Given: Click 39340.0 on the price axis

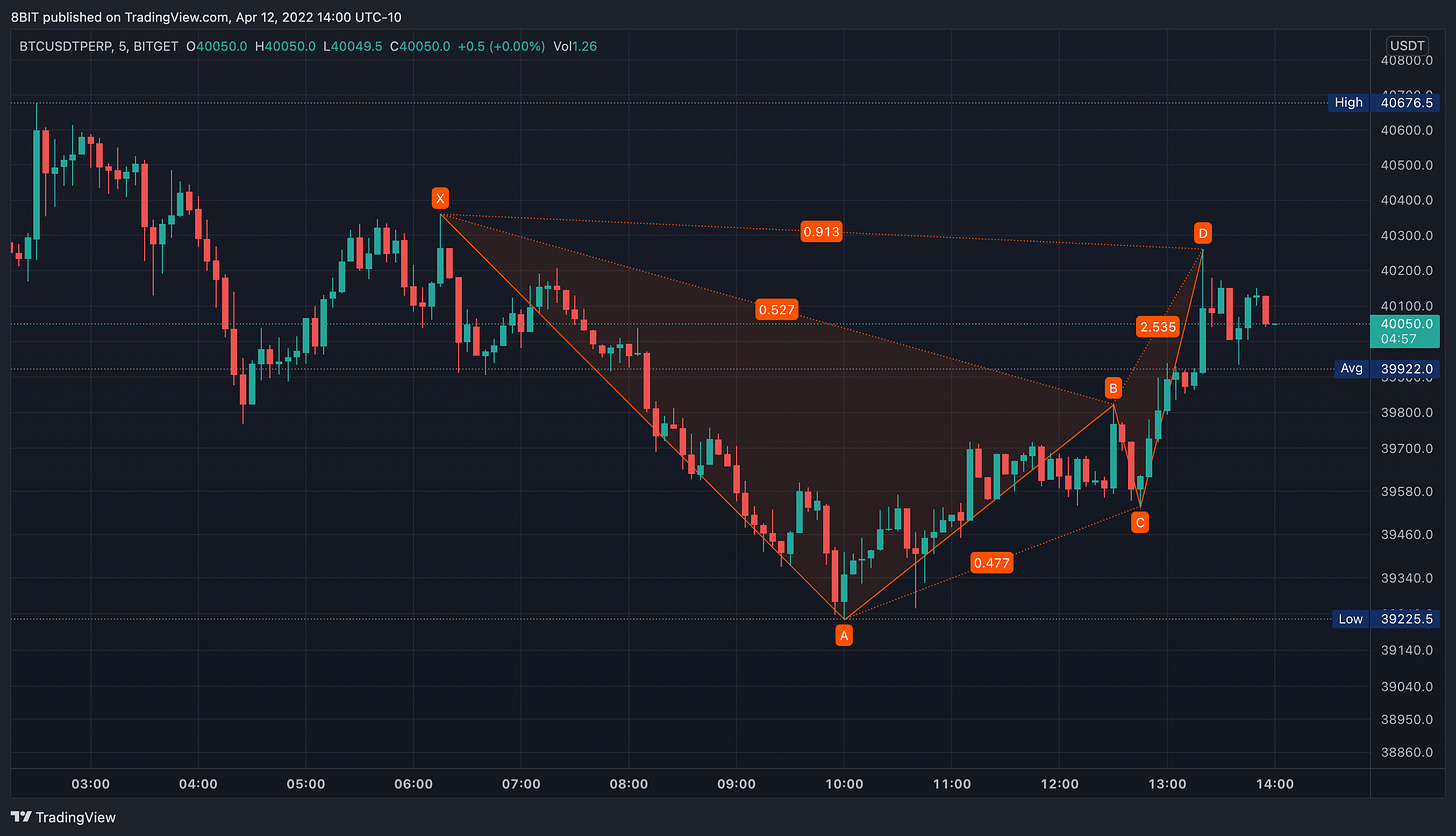Looking at the screenshot, I should point(1406,578).
